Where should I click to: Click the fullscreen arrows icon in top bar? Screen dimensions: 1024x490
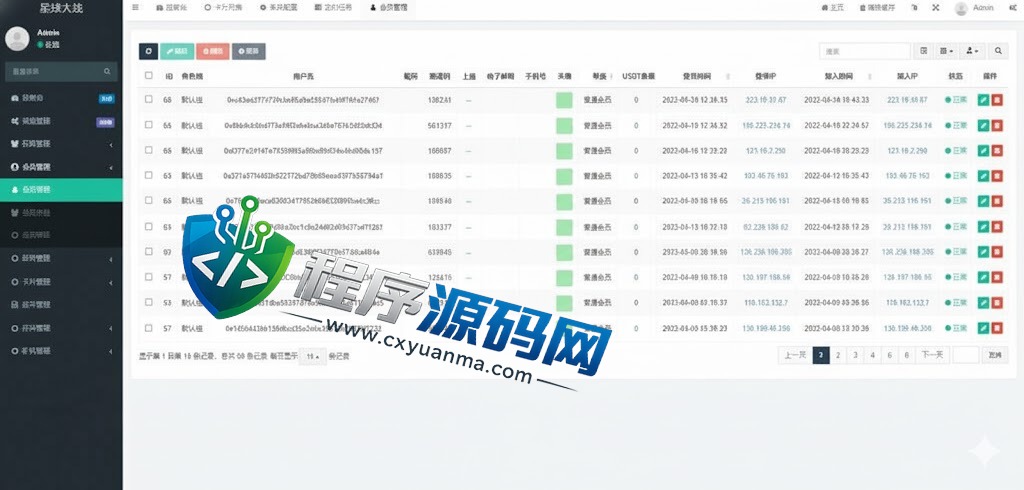tap(936, 8)
